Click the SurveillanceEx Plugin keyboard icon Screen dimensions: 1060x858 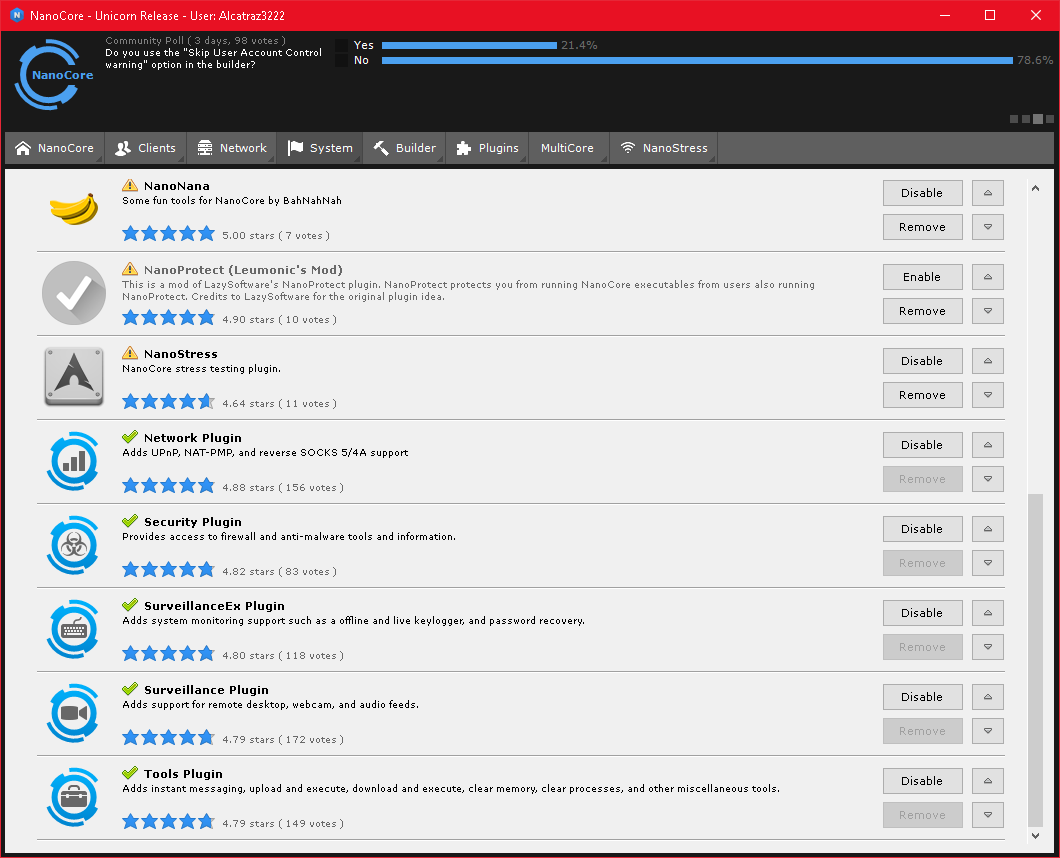(74, 629)
